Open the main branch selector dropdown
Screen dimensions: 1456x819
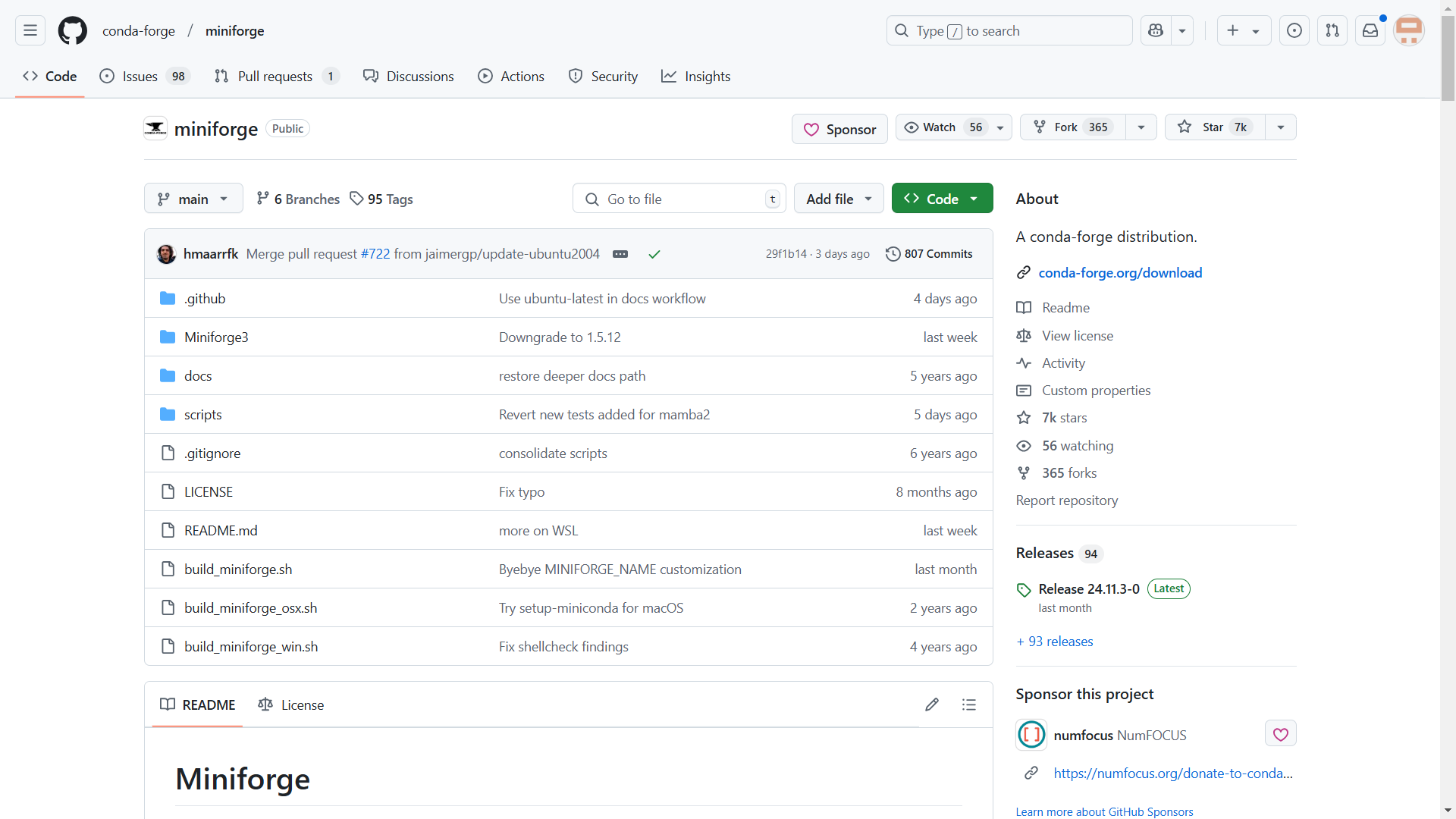pos(193,199)
